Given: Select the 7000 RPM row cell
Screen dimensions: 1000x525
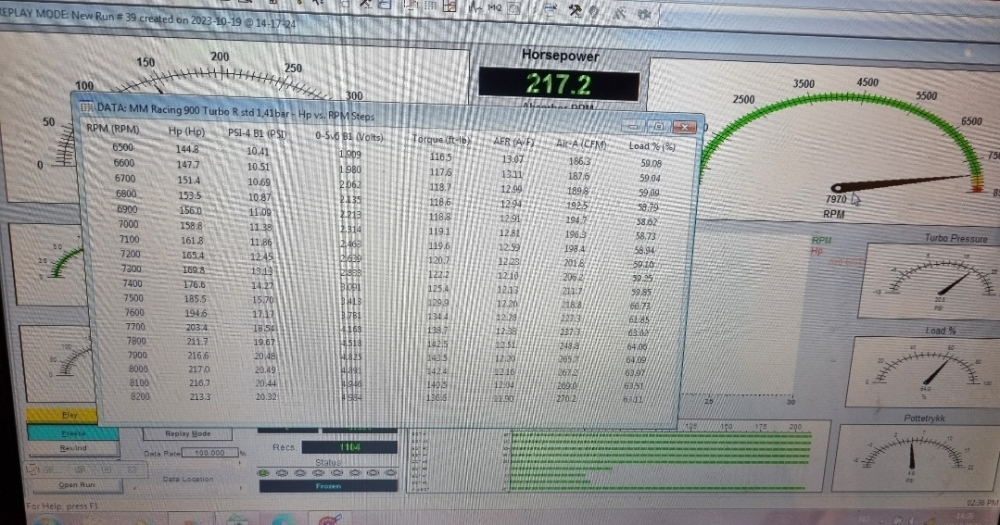Looking at the screenshot, I should 128,224.
